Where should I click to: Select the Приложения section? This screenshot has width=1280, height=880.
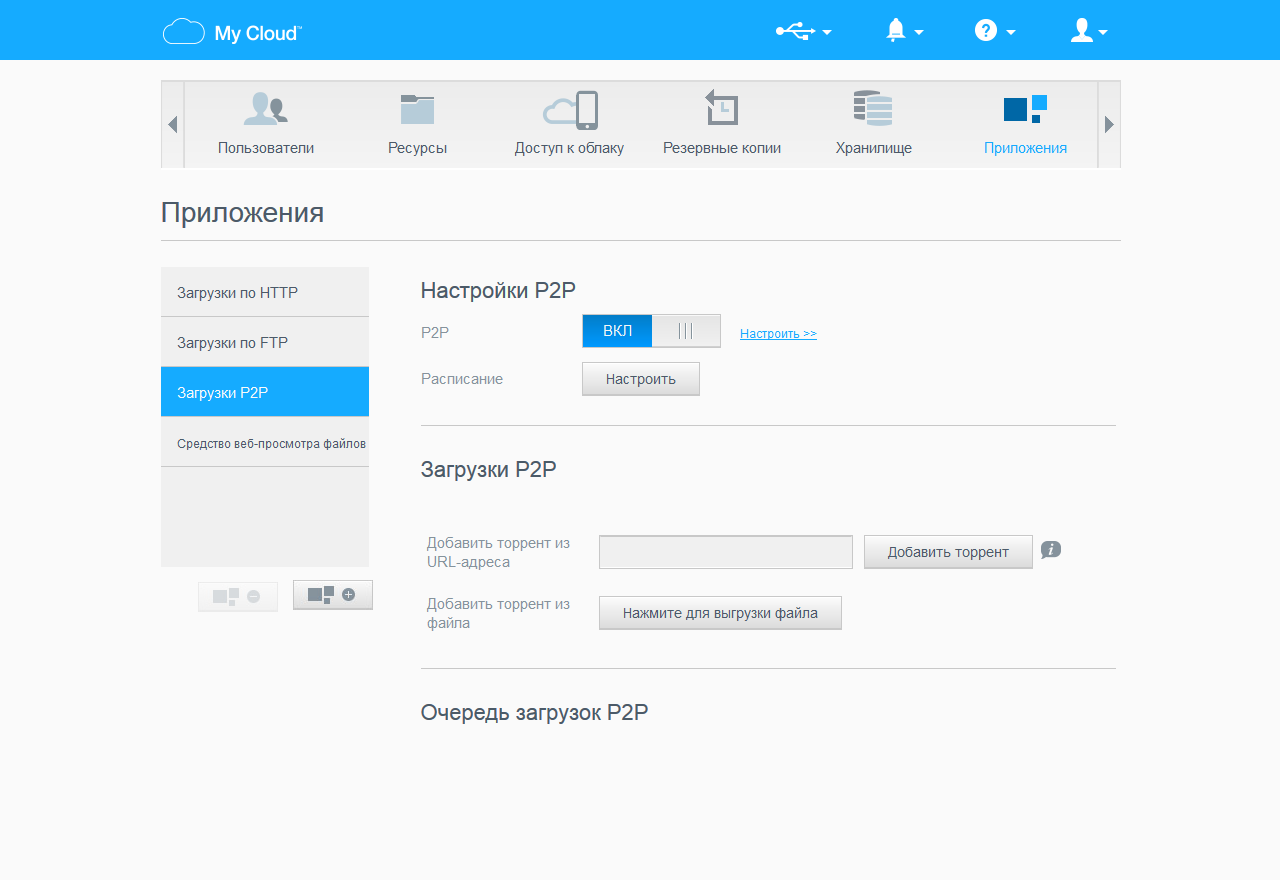pyautogui.click(x=1025, y=124)
